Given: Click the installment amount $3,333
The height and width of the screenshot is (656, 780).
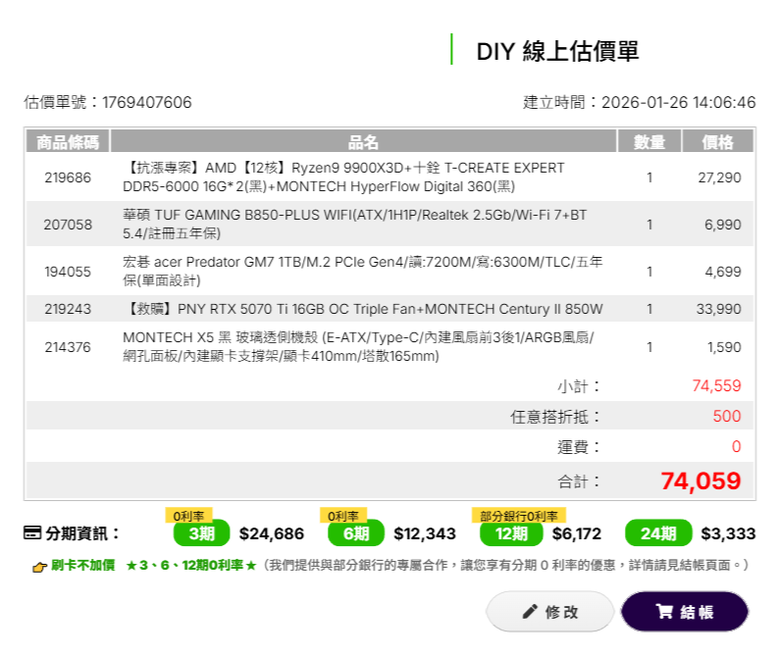Looking at the screenshot, I should click(x=728, y=534).
